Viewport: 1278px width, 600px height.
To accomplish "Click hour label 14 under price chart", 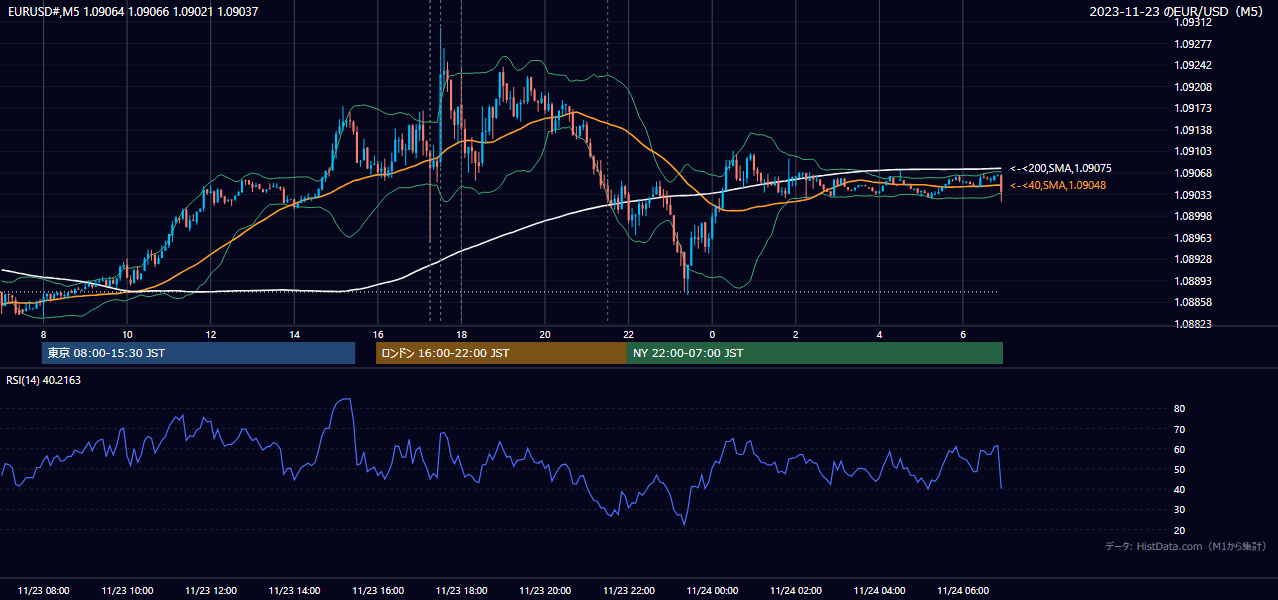I will [x=294, y=334].
